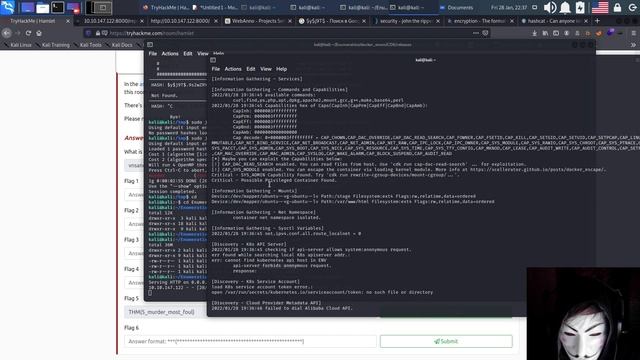This screenshot has height=360, width=640.
Task: Close the hashcat browser tab
Action: tap(586, 21)
